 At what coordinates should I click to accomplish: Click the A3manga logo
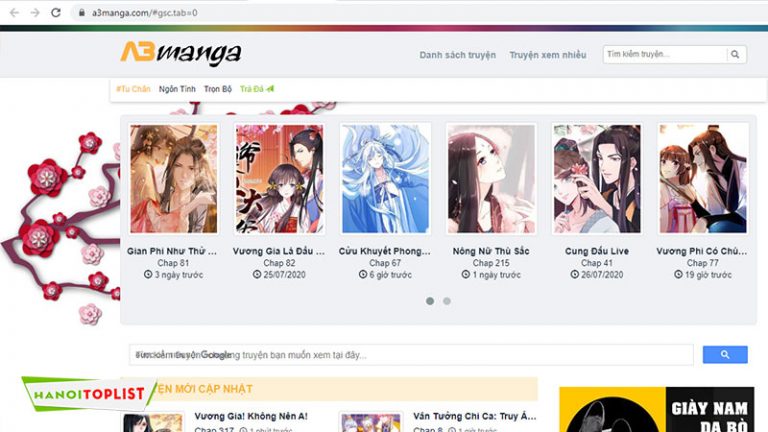coord(180,53)
